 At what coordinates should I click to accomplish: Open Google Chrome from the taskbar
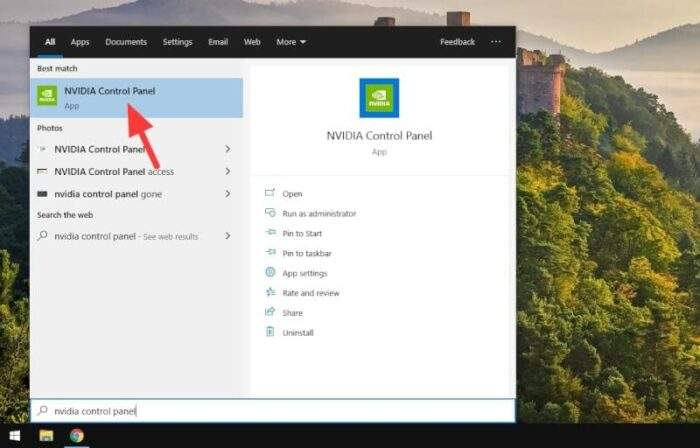click(x=77, y=436)
